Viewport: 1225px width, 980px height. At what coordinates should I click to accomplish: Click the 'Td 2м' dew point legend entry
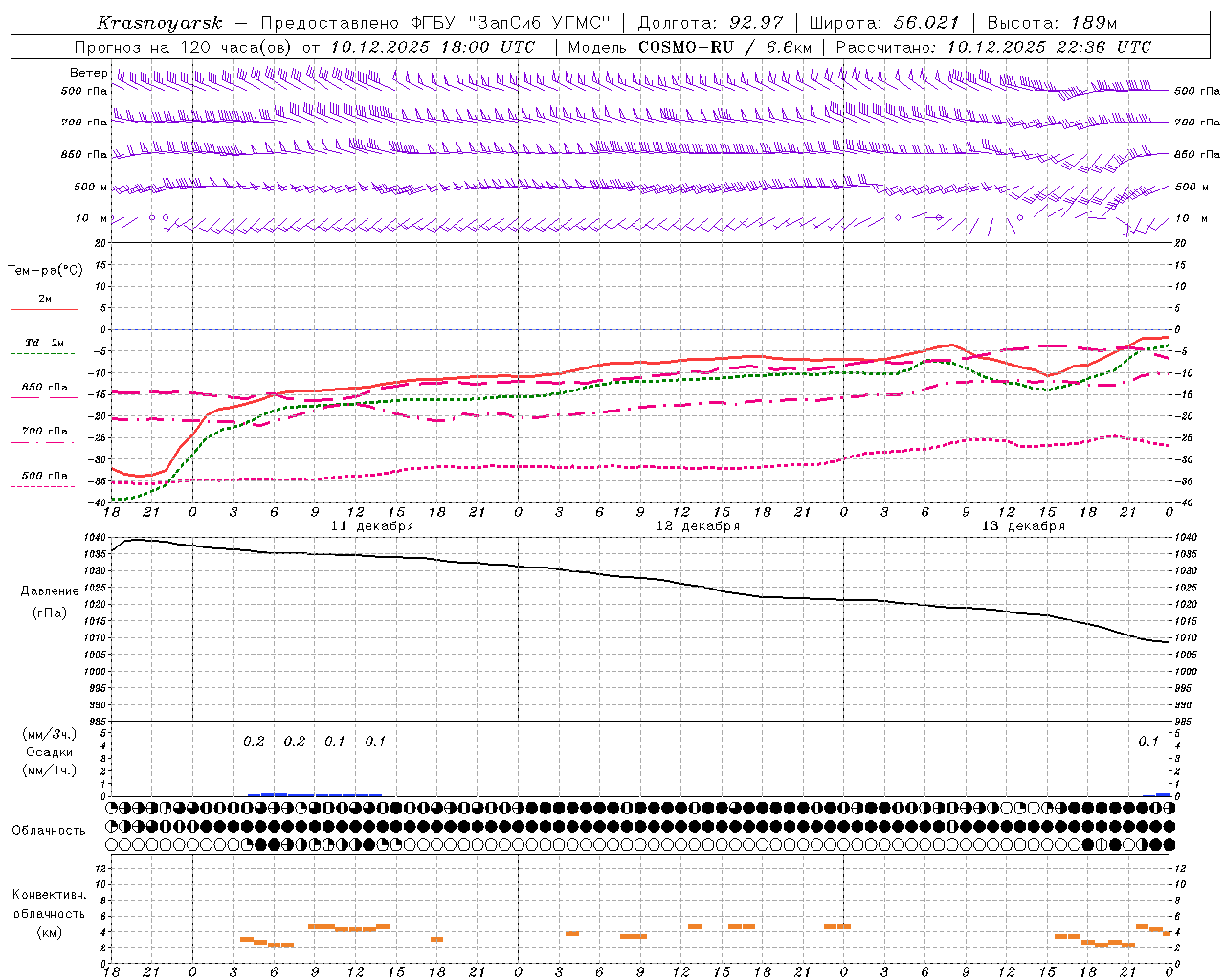pos(45,343)
